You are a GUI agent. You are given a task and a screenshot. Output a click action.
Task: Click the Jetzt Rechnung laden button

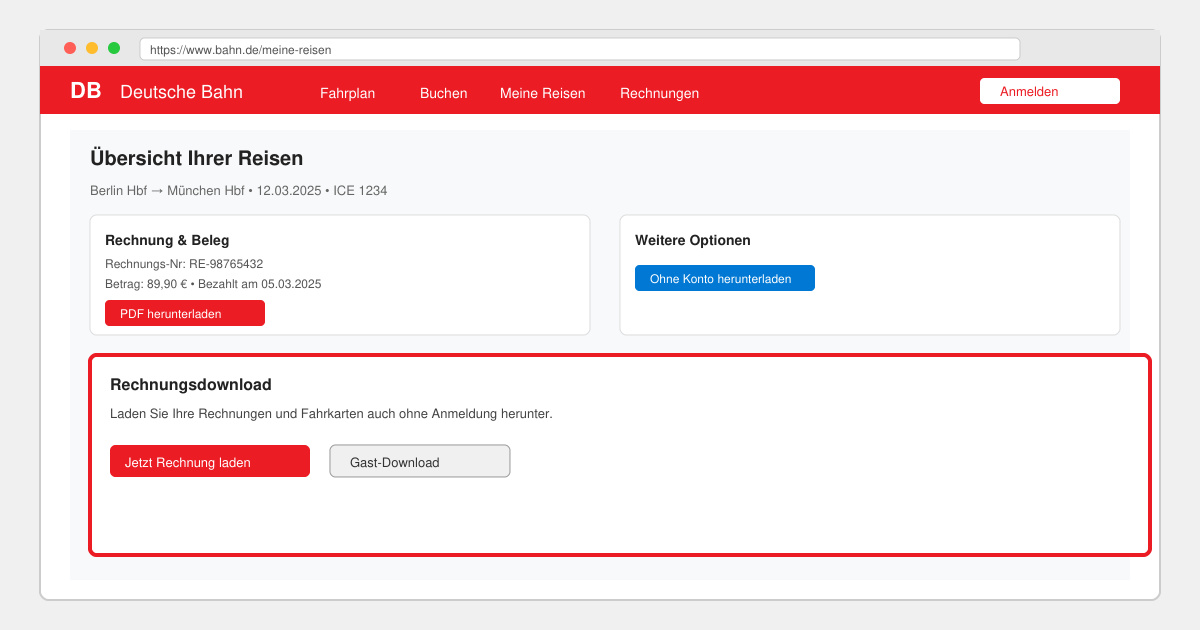point(210,461)
